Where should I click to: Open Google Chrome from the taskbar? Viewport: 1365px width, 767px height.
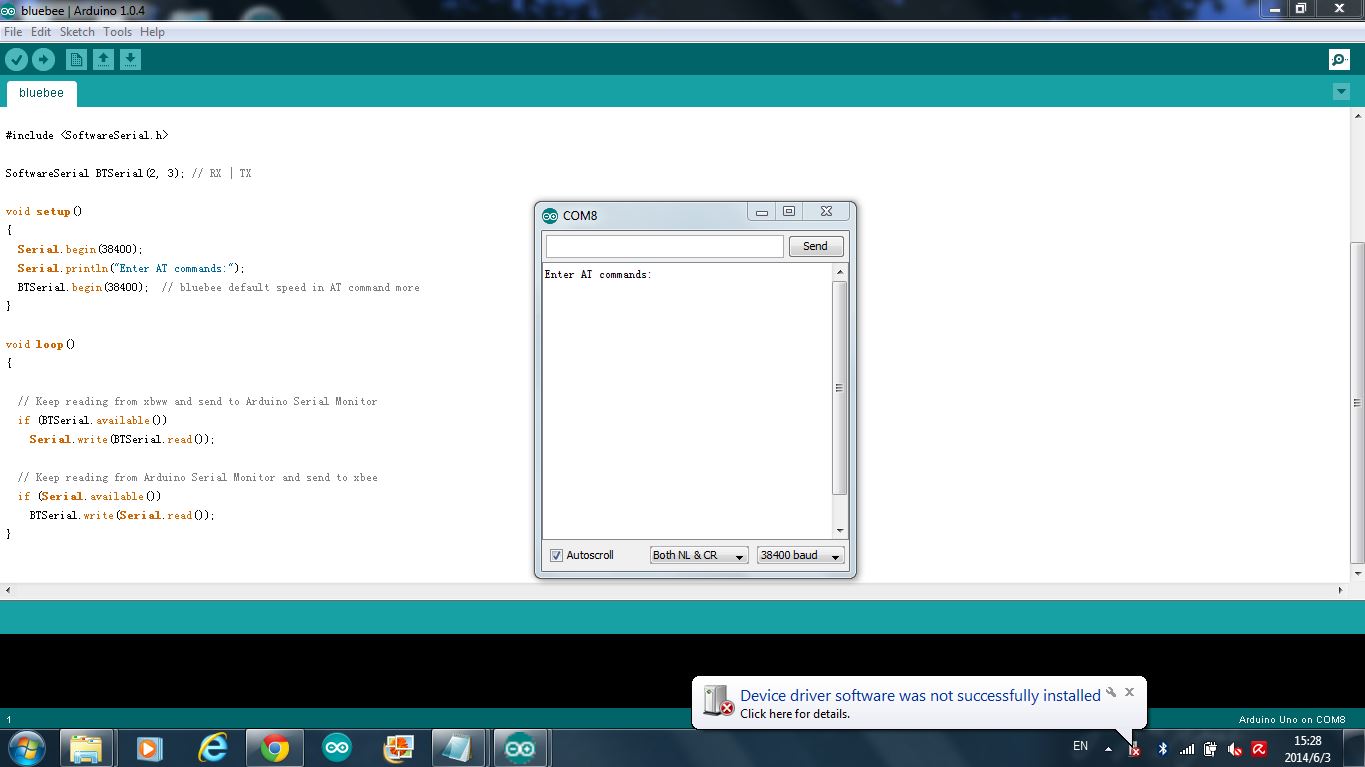coord(274,748)
